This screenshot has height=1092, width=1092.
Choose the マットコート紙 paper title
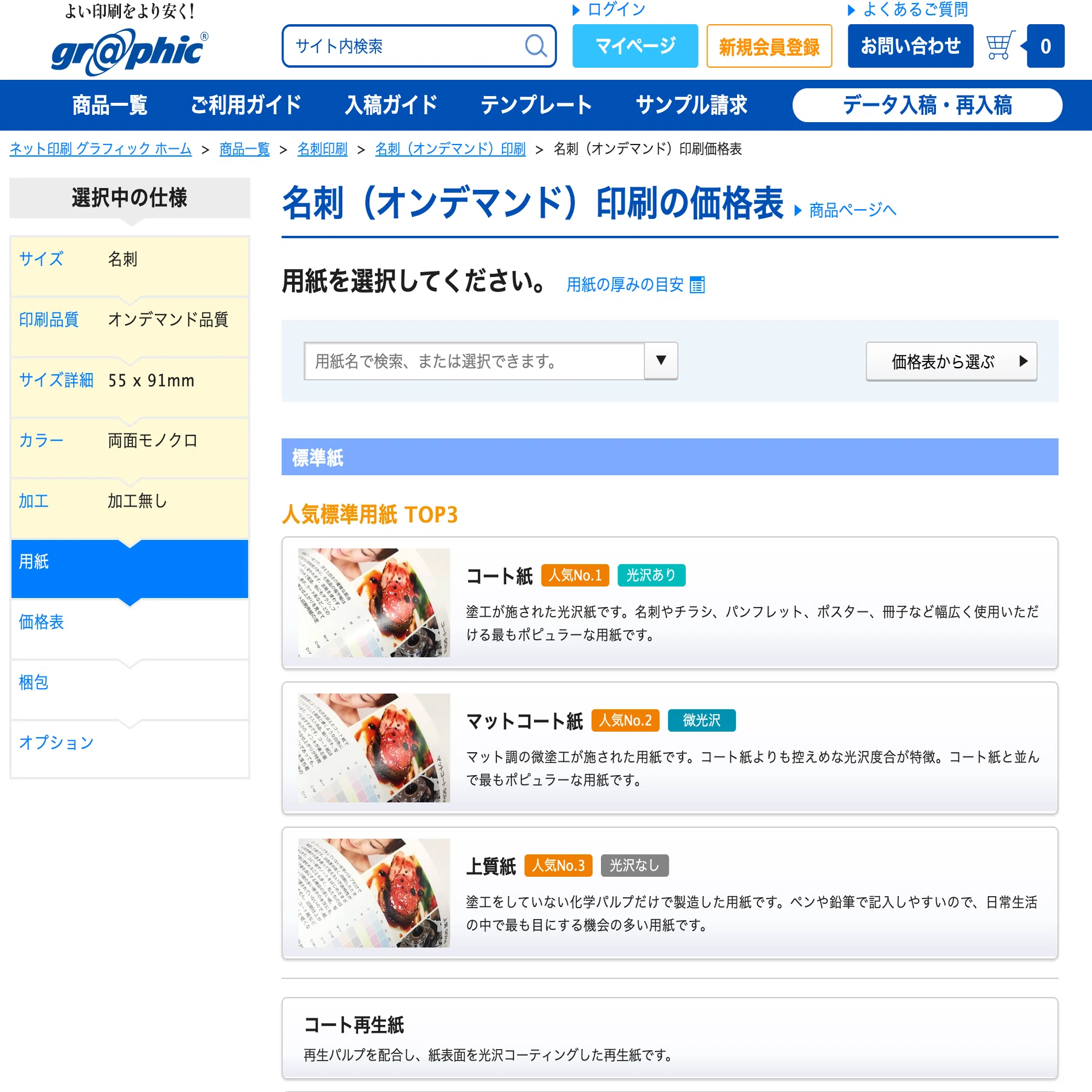524,721
